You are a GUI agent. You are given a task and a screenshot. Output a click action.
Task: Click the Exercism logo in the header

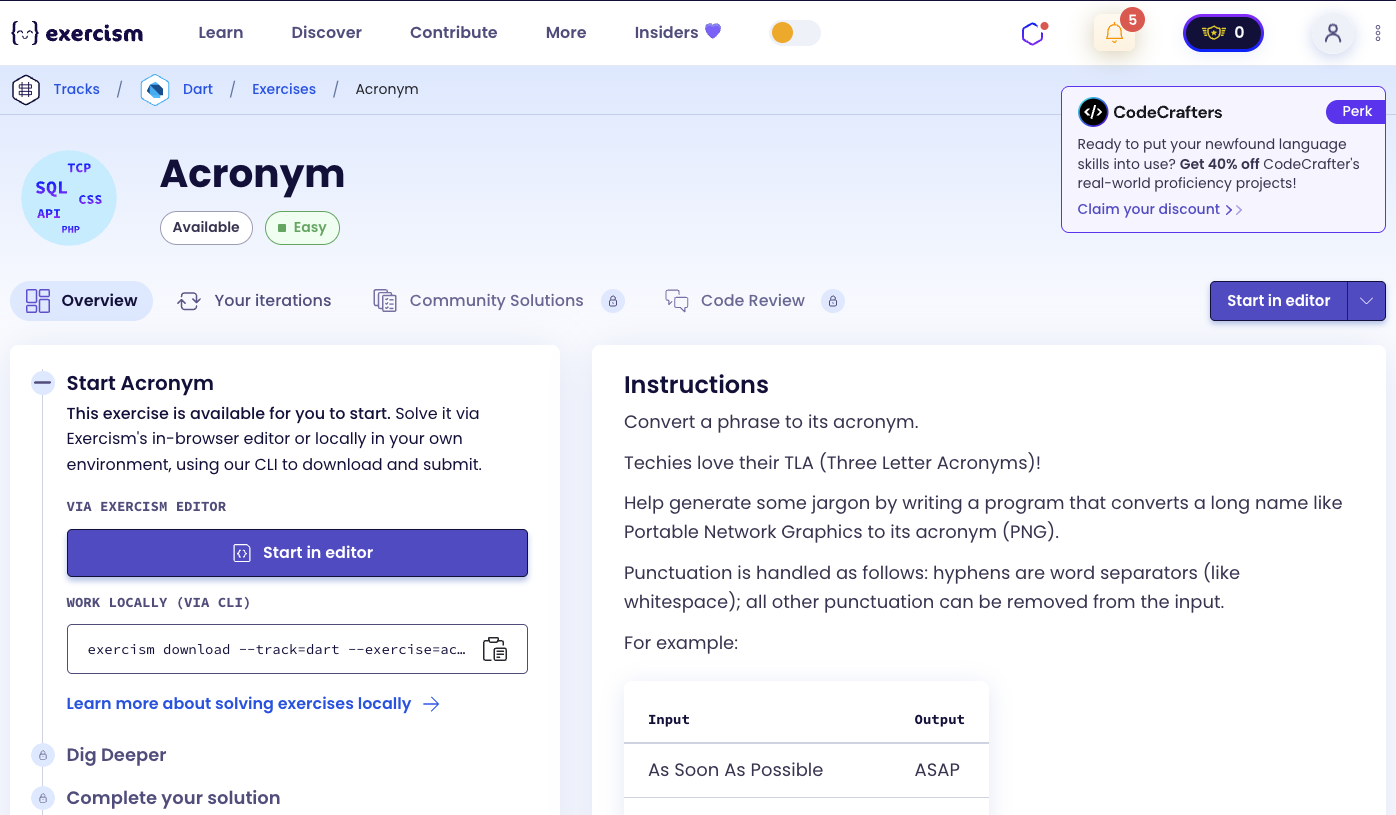pyautogui.click(x=75, y=32)
